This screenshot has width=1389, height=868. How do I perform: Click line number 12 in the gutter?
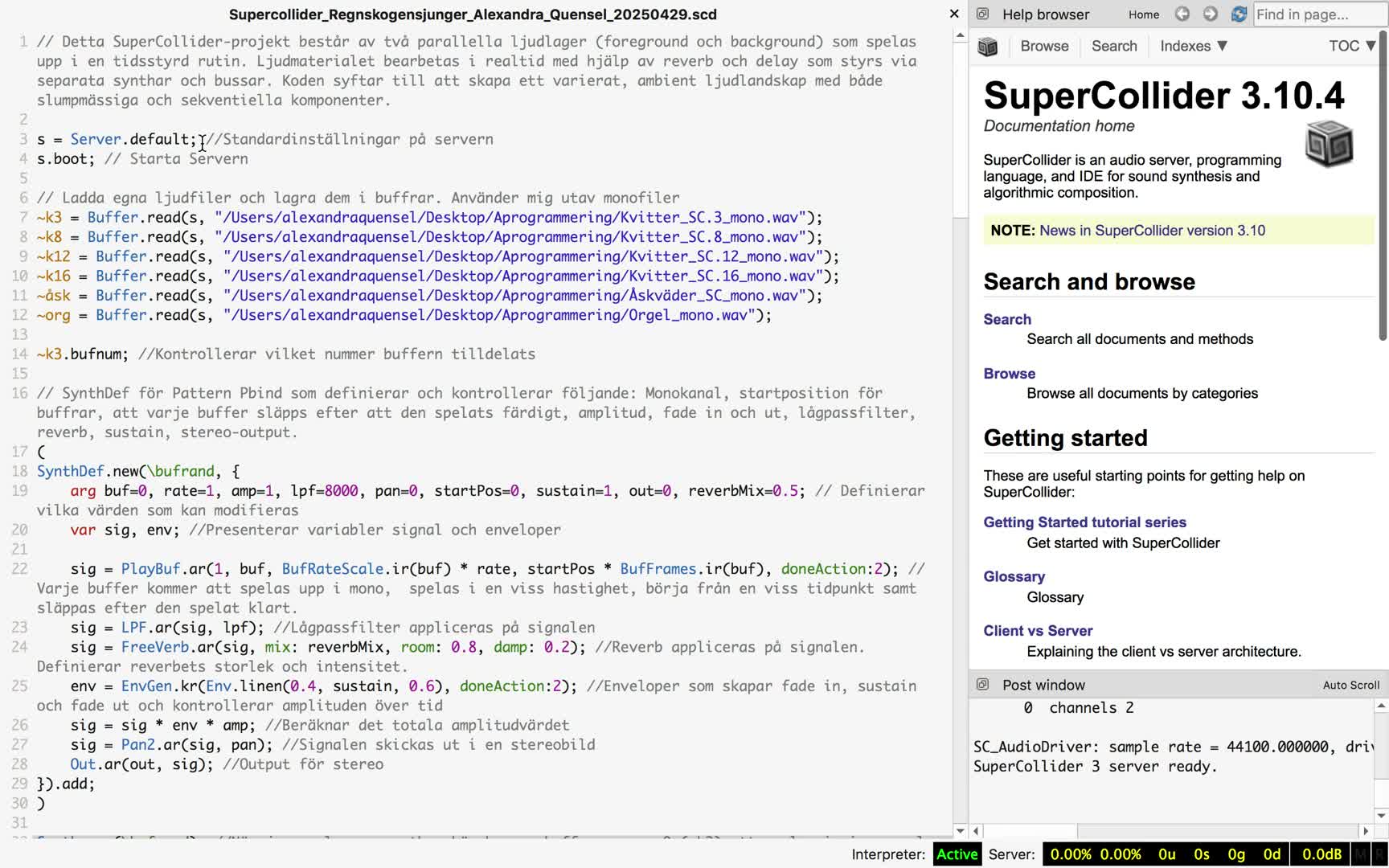19,315
